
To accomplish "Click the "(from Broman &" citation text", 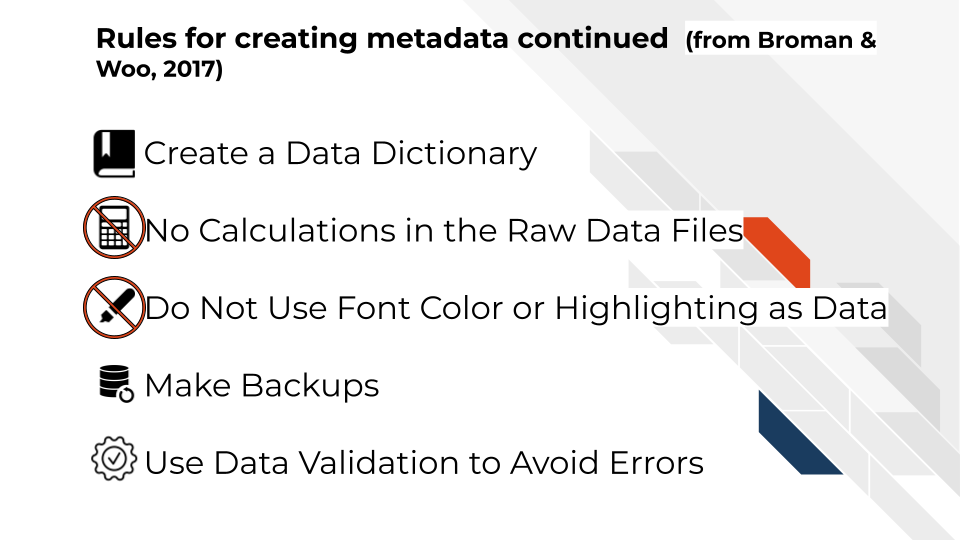I will [x=780, y=42].
